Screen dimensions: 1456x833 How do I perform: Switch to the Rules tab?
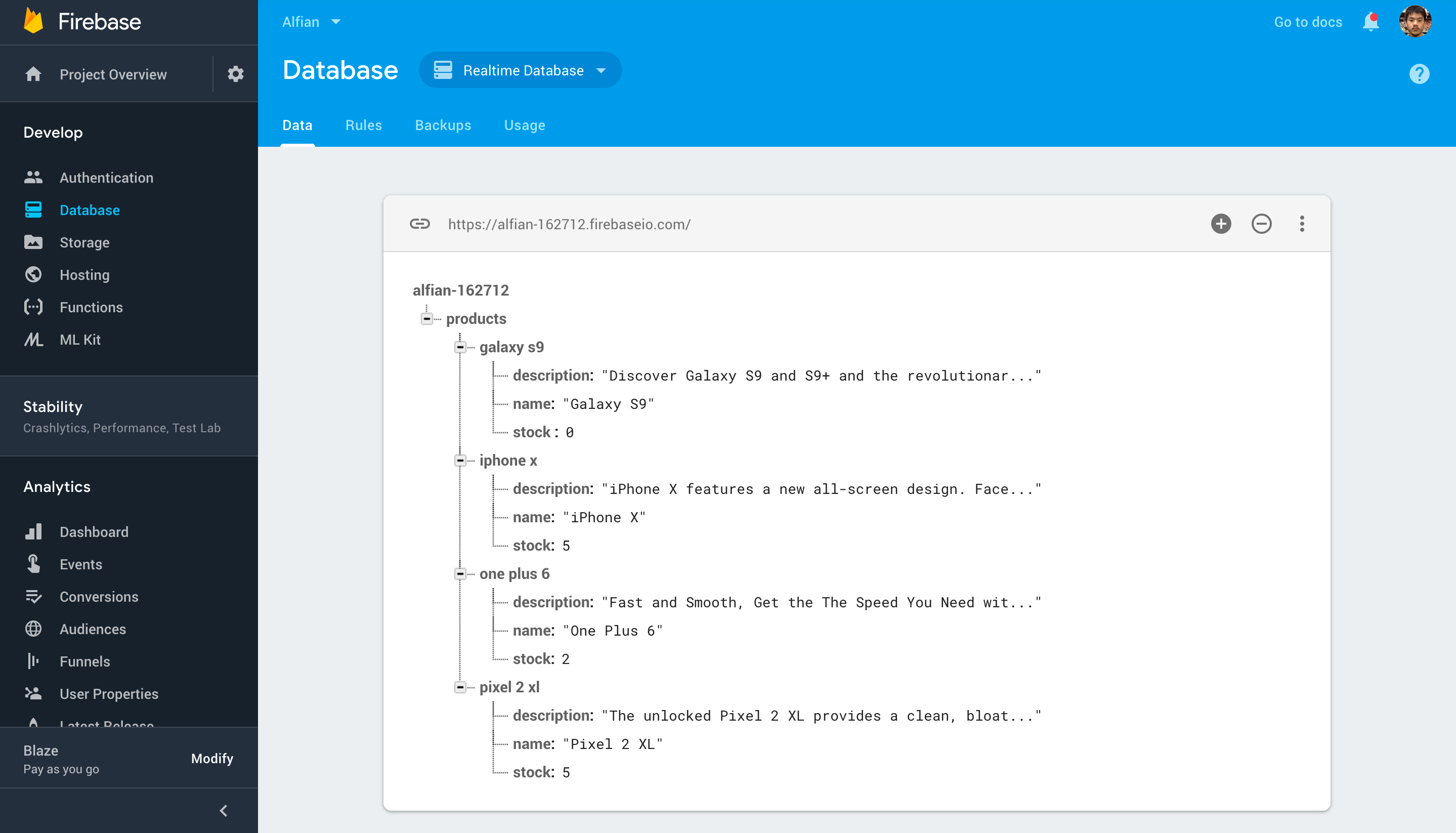tap(363, 125)
